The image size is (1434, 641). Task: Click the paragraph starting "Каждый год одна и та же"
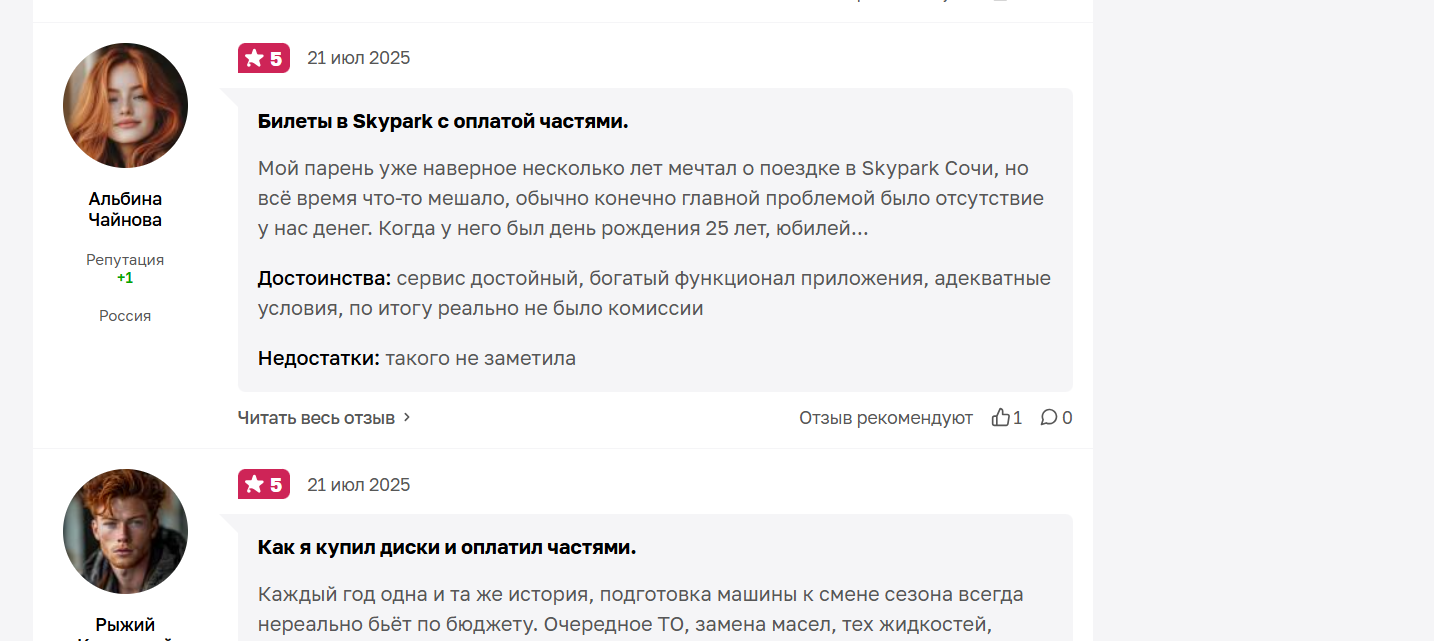click(641, 610)
